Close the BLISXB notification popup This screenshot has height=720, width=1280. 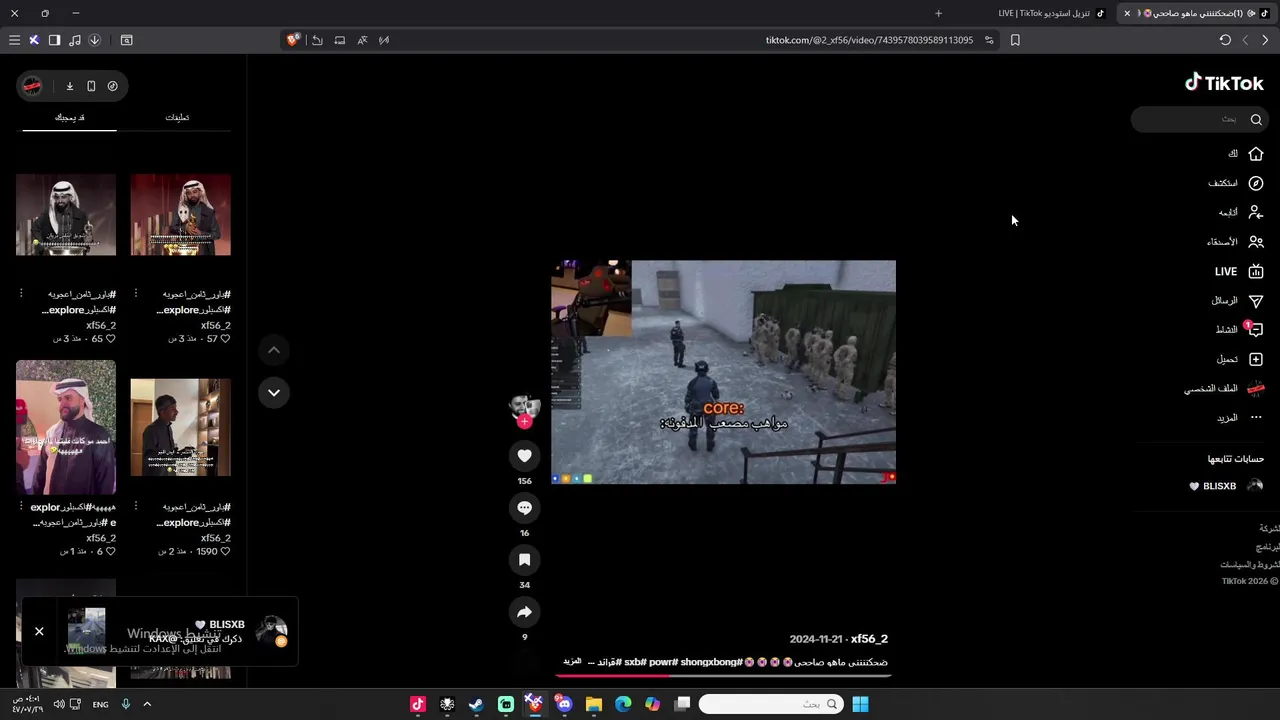39,631
